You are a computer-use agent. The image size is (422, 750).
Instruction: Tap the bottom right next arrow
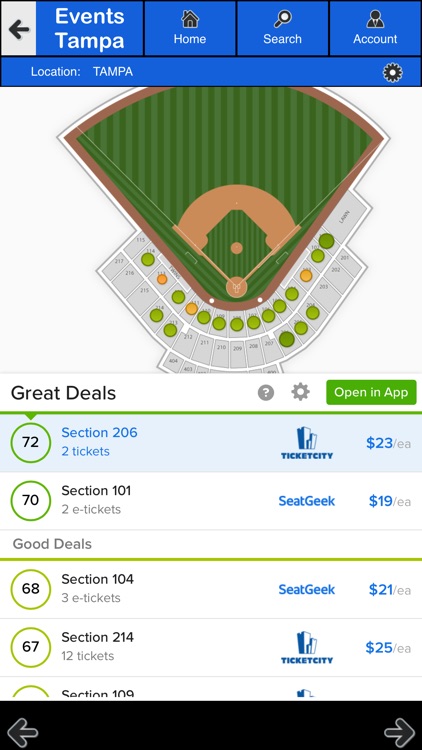pos(400,732)
